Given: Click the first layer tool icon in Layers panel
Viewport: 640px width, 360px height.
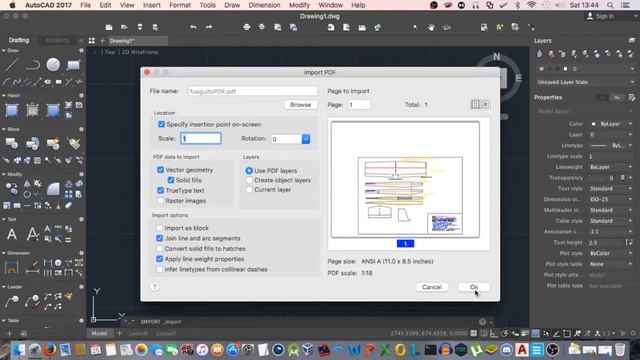Looking at the screenshot, I should [540, 54].
